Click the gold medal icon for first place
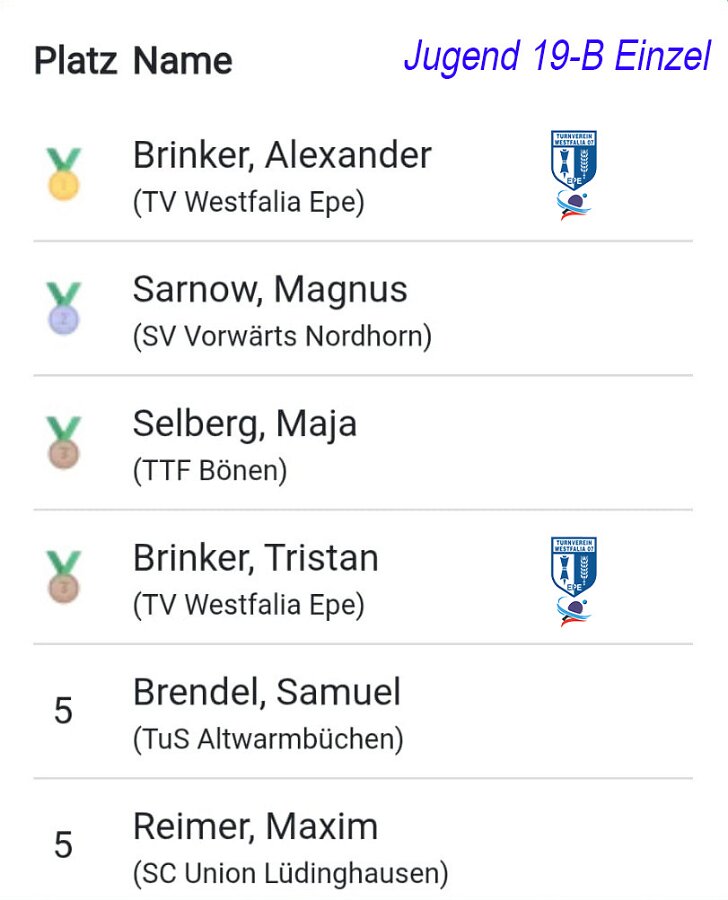728x900 pixels. click(63, 174)
